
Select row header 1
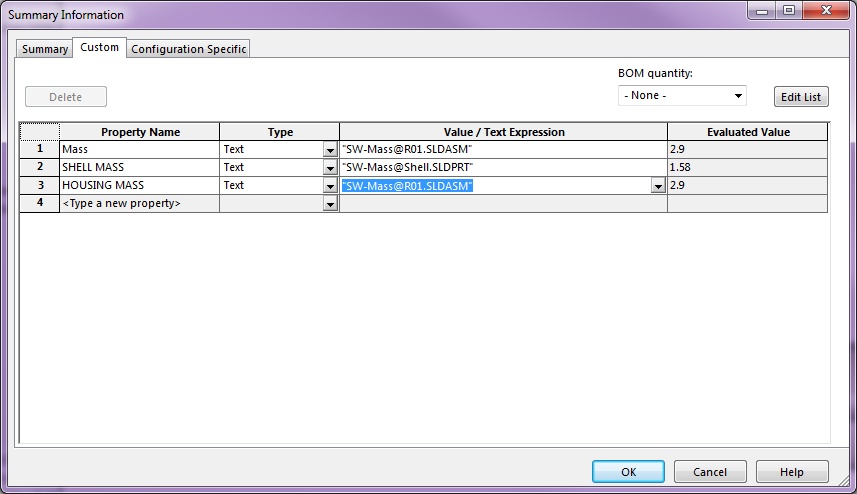[x=39, y=149]
